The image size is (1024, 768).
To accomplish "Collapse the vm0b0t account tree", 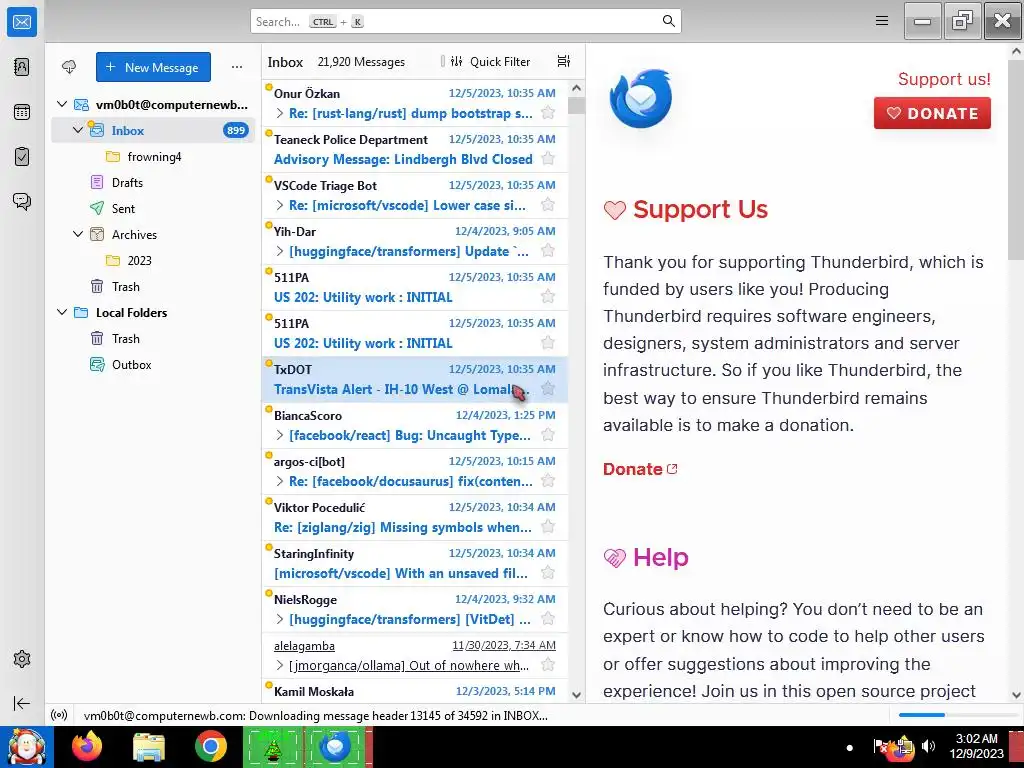I will pyautogui.click(x=62, y=104).
